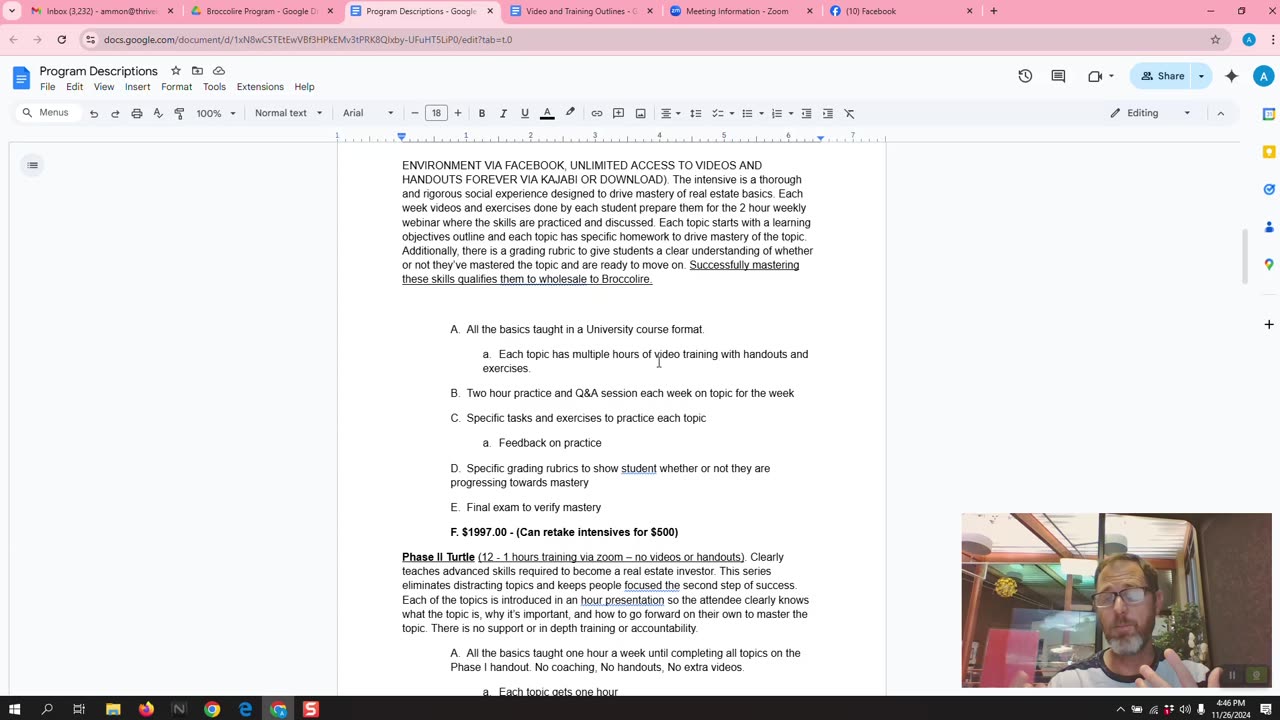Open the checklist dropdown
1280x720 pixels.
point(722,113)
